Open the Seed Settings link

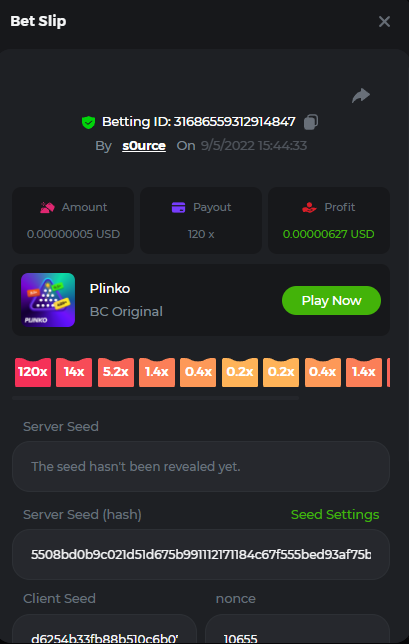[335, 515]
